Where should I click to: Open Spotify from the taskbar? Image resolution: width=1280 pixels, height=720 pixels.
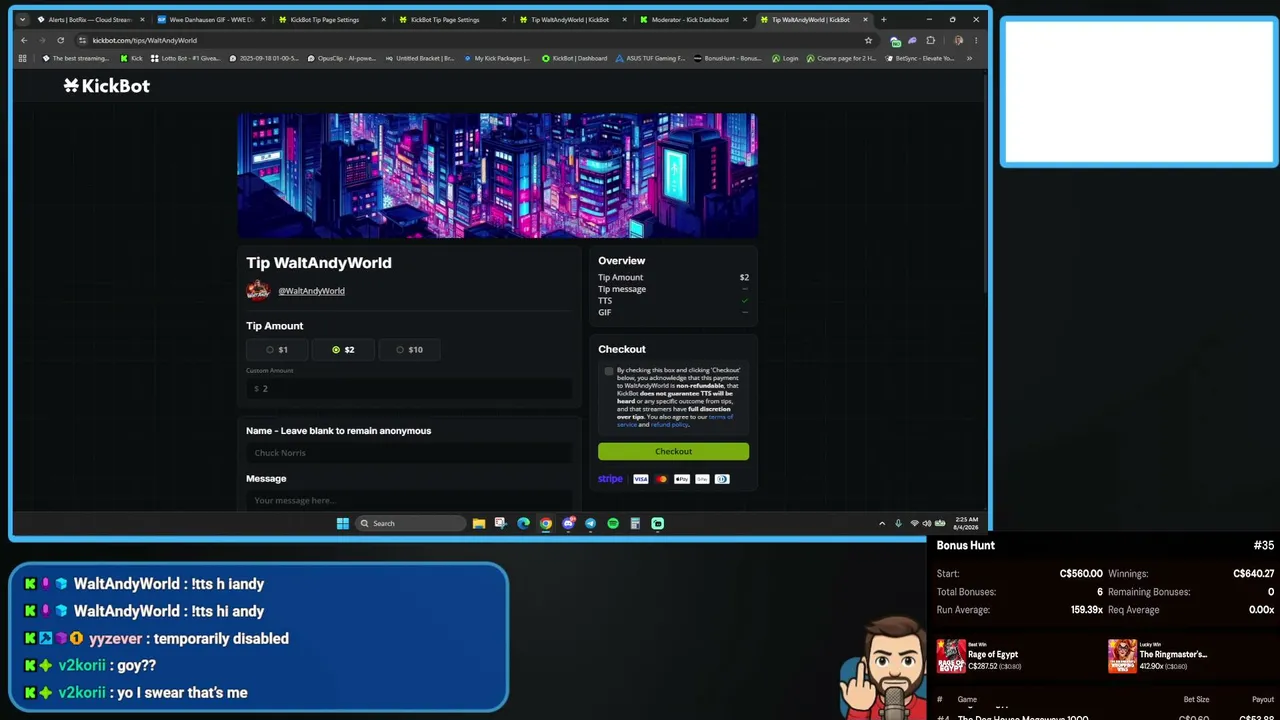[x=613, y=523]
